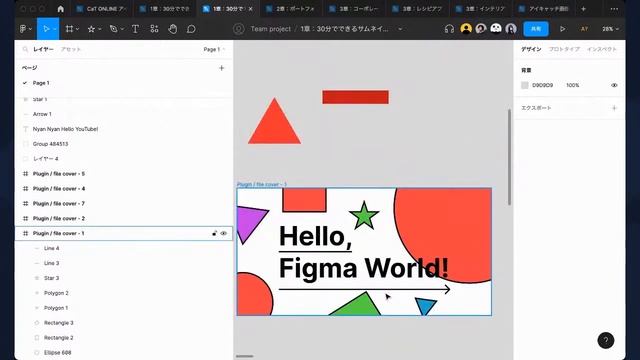Image resolution: width=640 pixels, height=360 pixels.
Task: Select the Rectangle 3 layer
Action: tap(123, 323)
